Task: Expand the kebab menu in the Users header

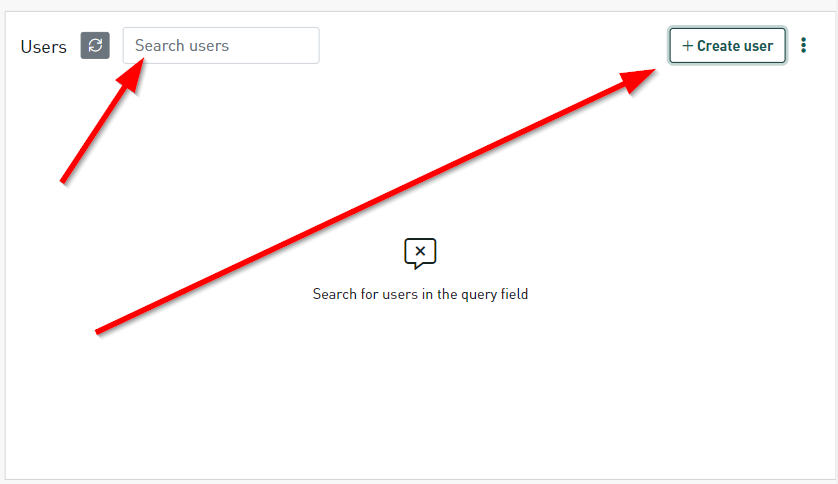Action: [803, 45]
